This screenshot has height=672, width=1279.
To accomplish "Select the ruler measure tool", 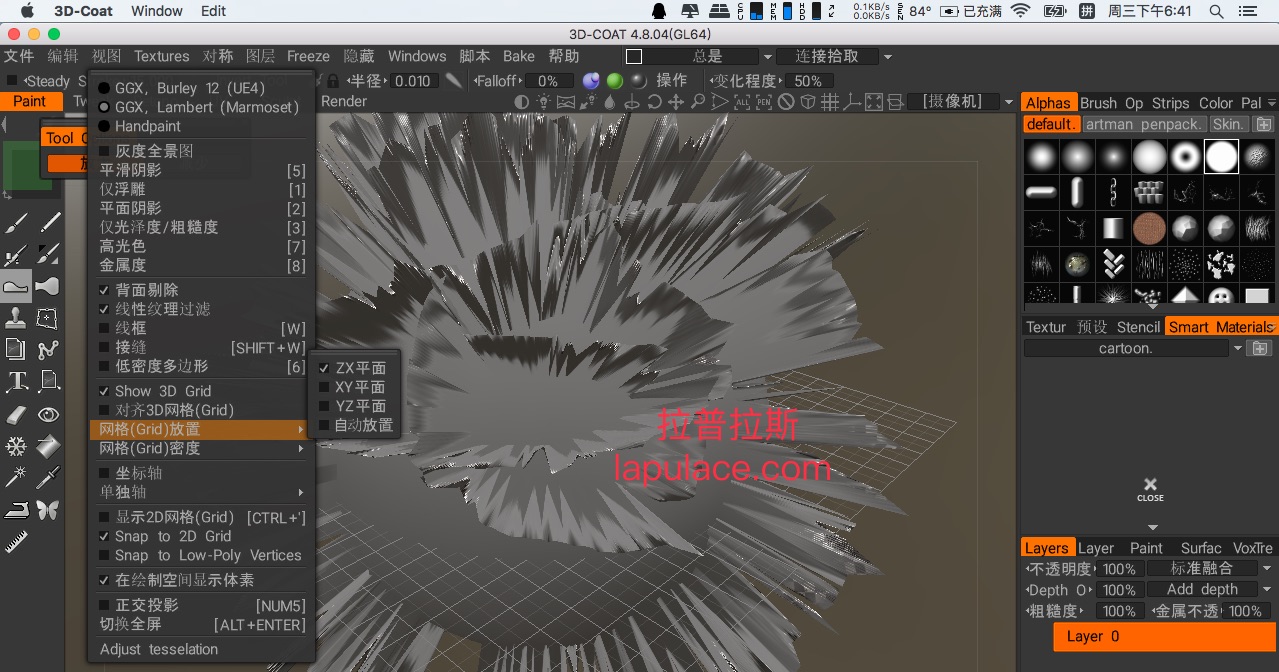I will pos(16,542).
